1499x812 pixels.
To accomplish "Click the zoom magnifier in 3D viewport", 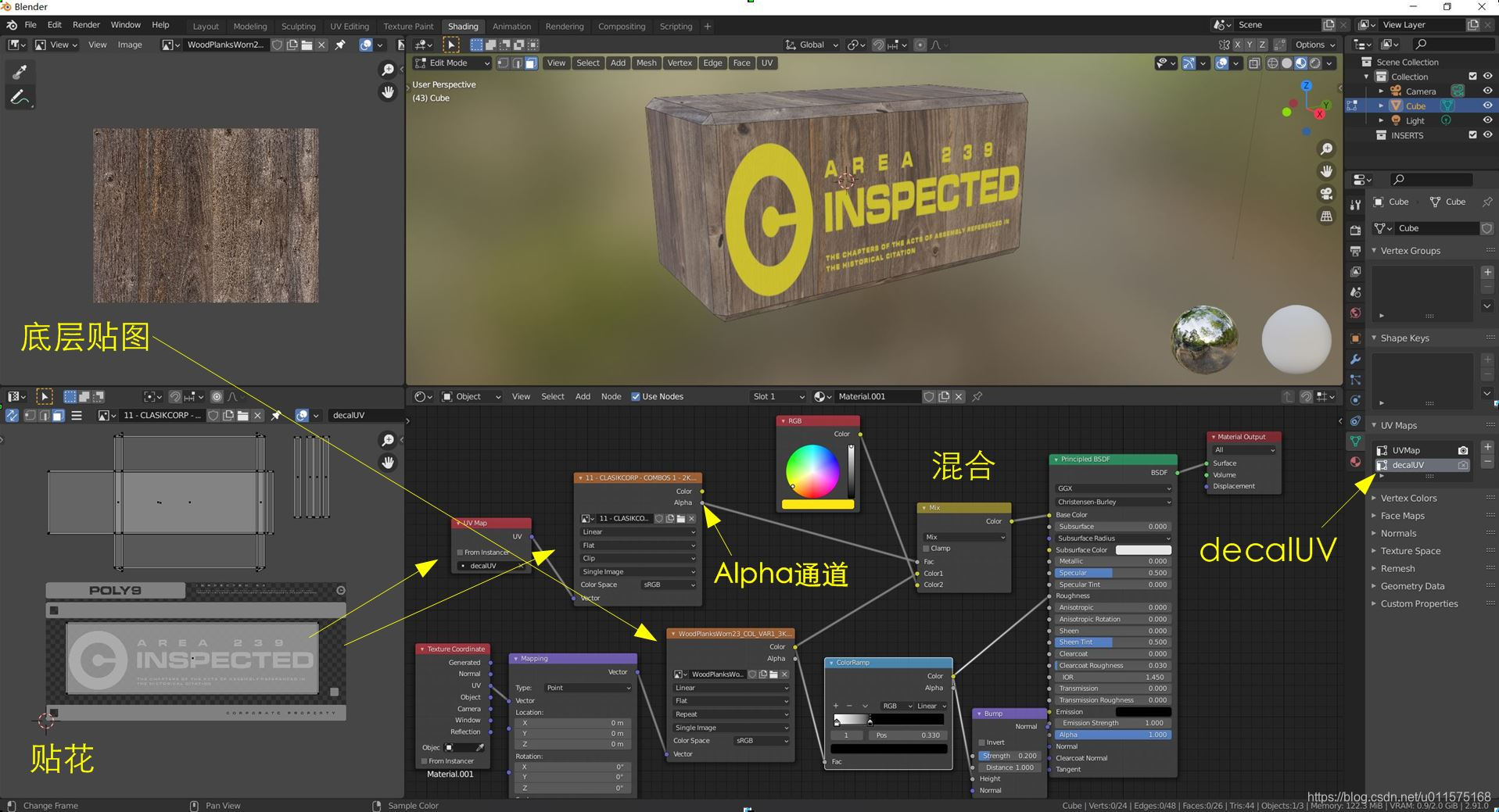I will pos(1326,149).
